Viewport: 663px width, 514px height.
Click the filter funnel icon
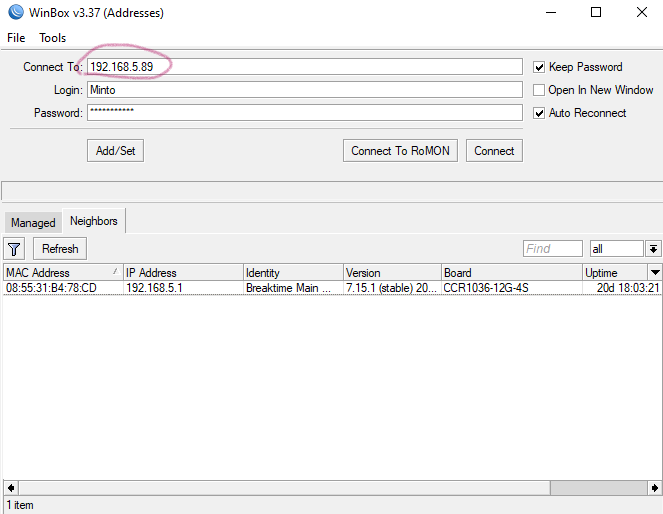(x=14, y=249)
